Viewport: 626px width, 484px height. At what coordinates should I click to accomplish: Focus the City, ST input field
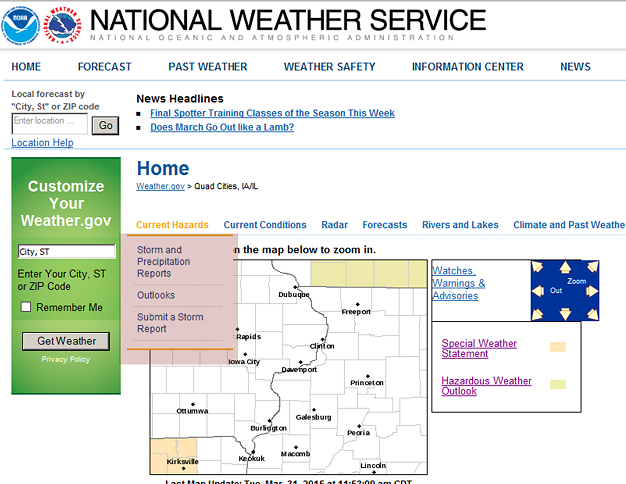(x=67, y=252)
